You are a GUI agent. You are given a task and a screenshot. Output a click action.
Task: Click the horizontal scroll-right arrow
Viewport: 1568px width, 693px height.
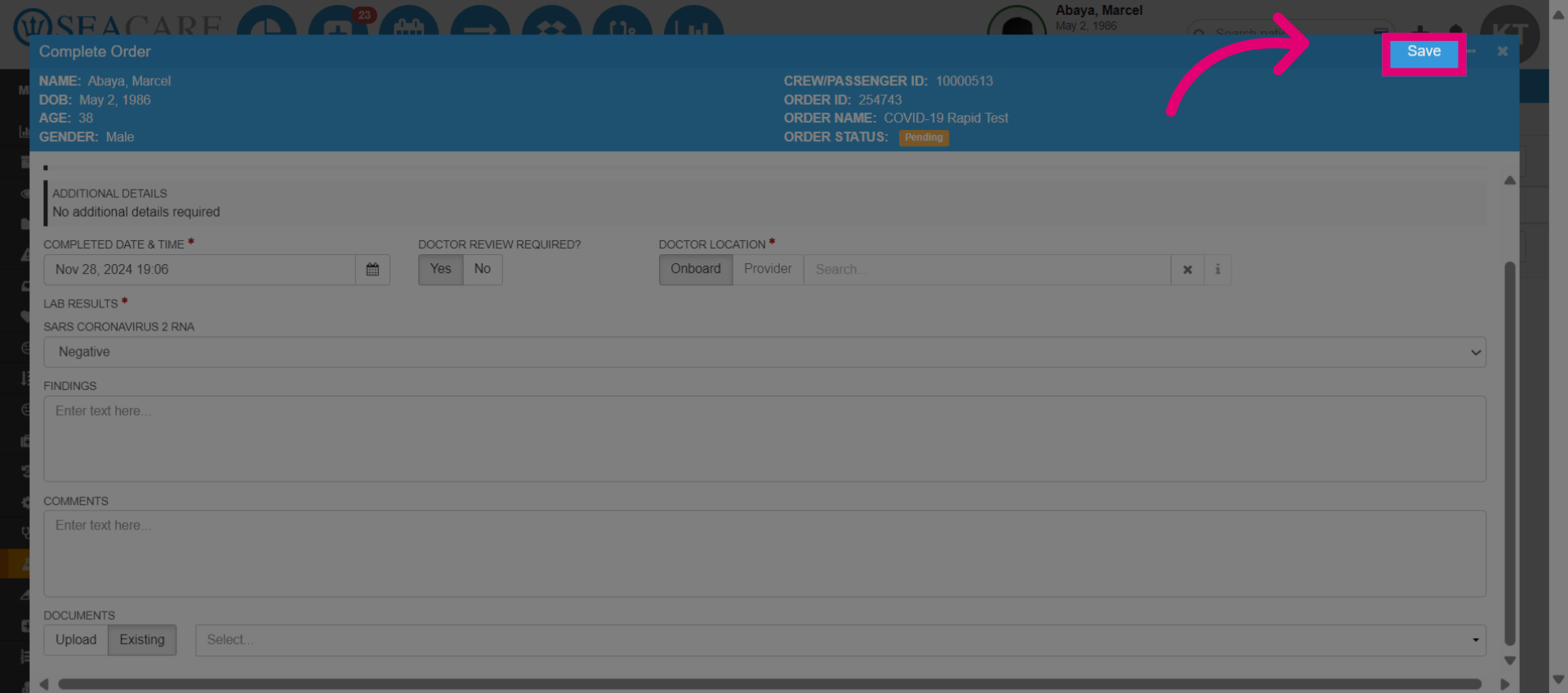[1505, 684]
